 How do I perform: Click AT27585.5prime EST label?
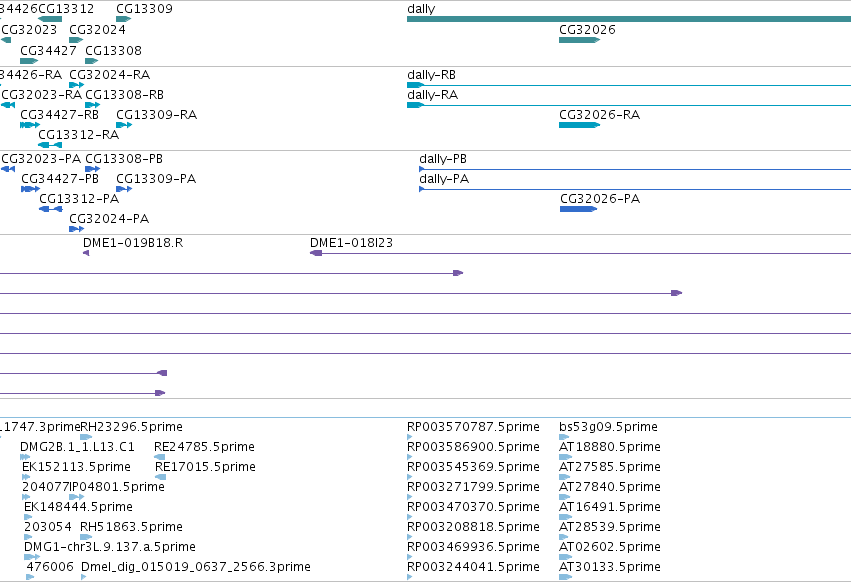tap(610, 467)
